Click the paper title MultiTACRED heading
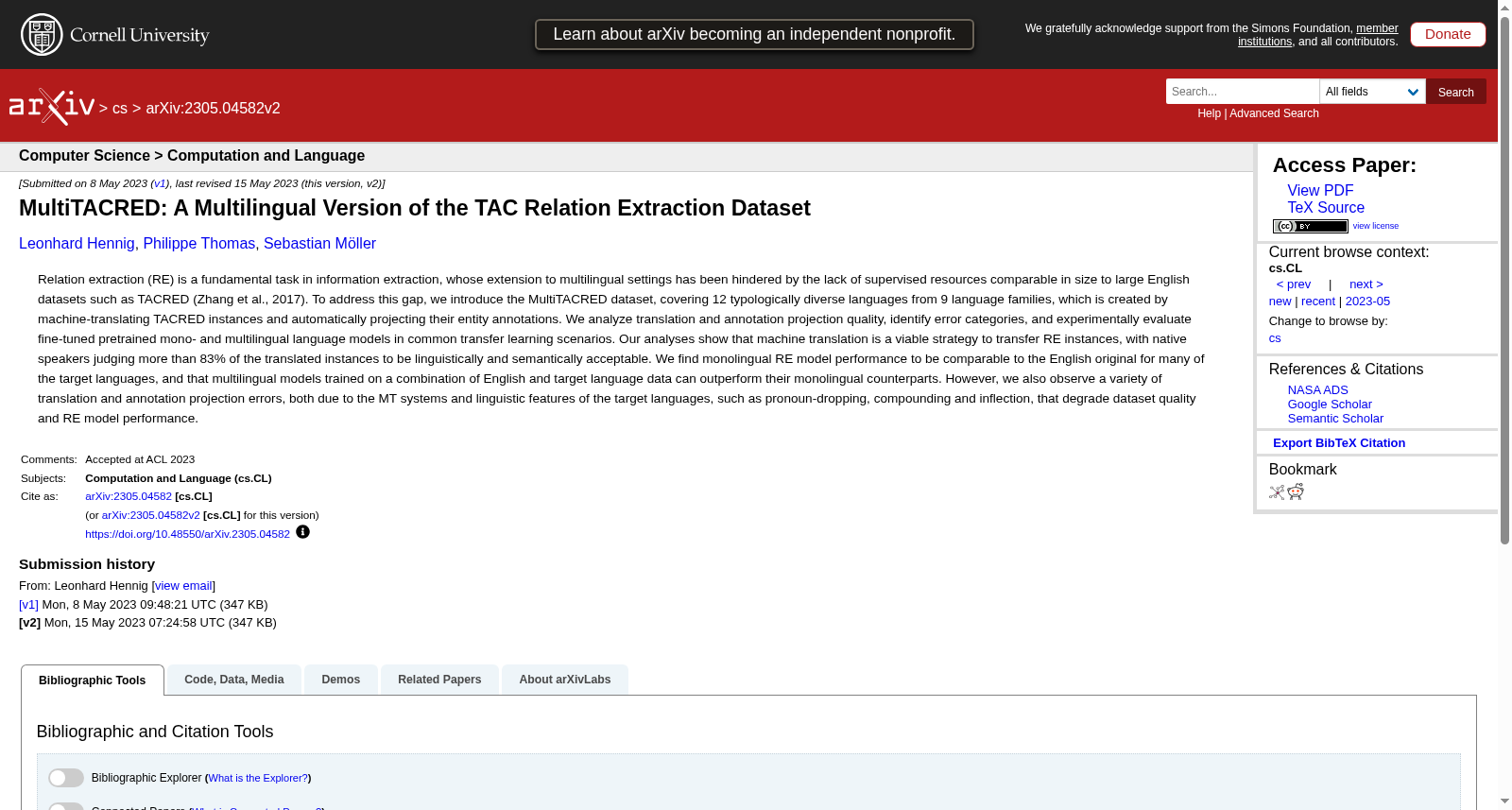The height and width of the screenshot is (810, 1512). tap(415, 208)
